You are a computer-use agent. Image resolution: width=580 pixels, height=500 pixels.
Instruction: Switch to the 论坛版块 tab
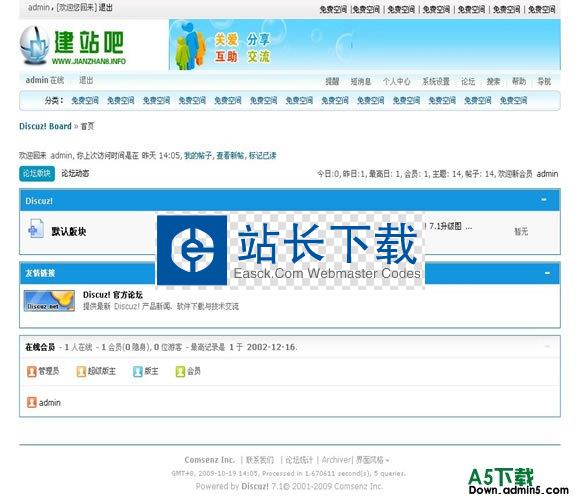(37, 173)
